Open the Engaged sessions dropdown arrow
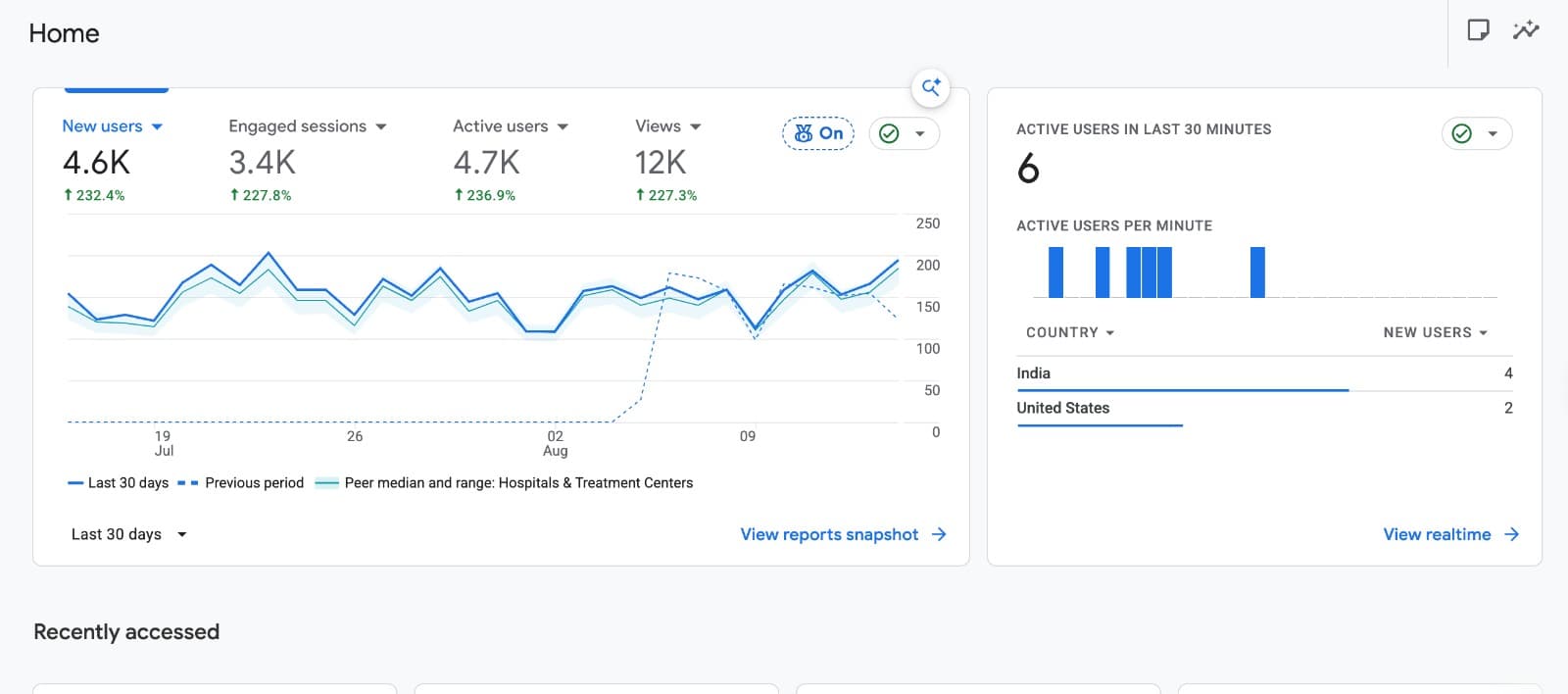This screenshot has height=694, width=1568. click(x=381, y=126)
